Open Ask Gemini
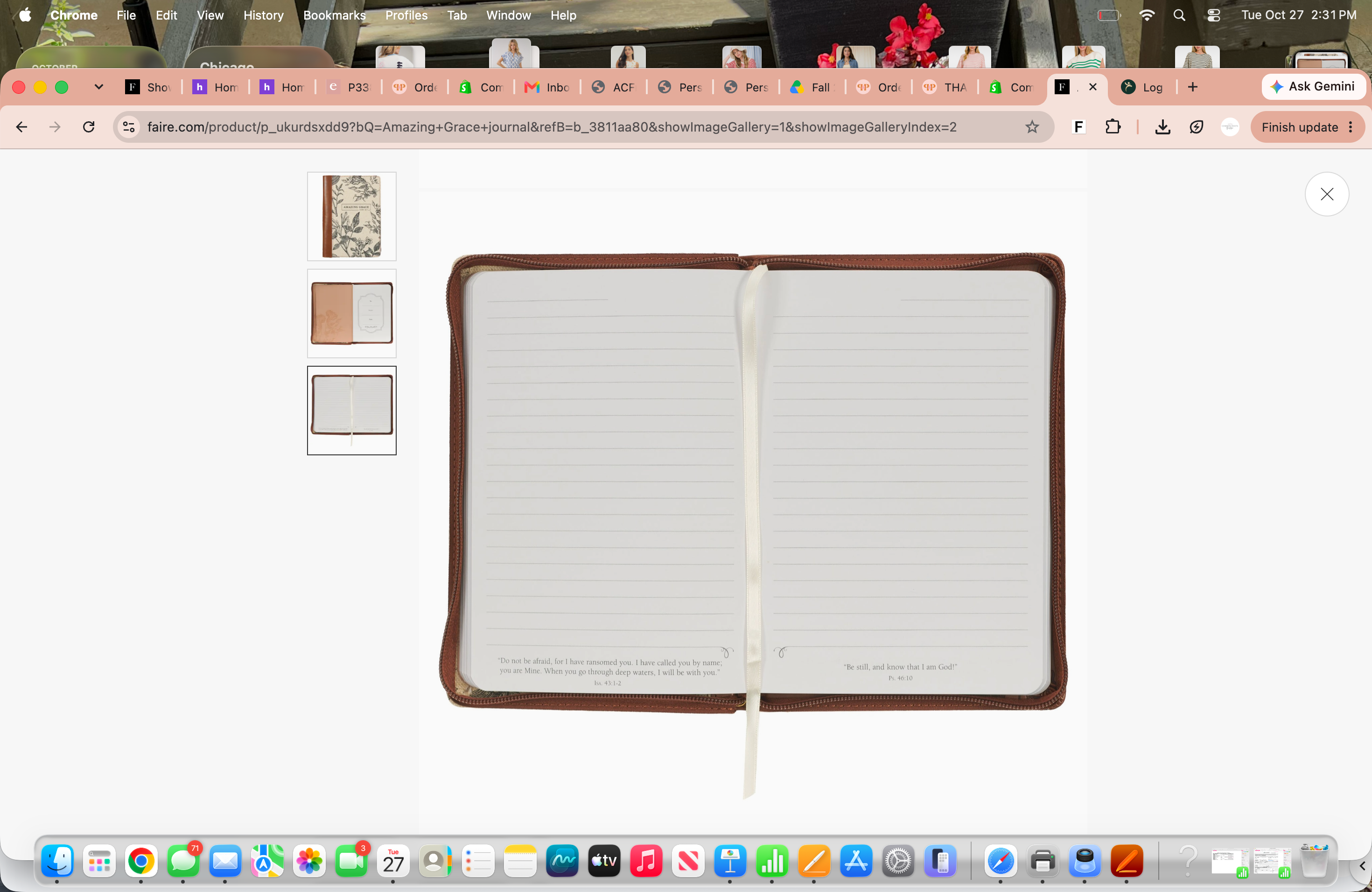This screenshot has width=1372, height=892. (1313, 86)
